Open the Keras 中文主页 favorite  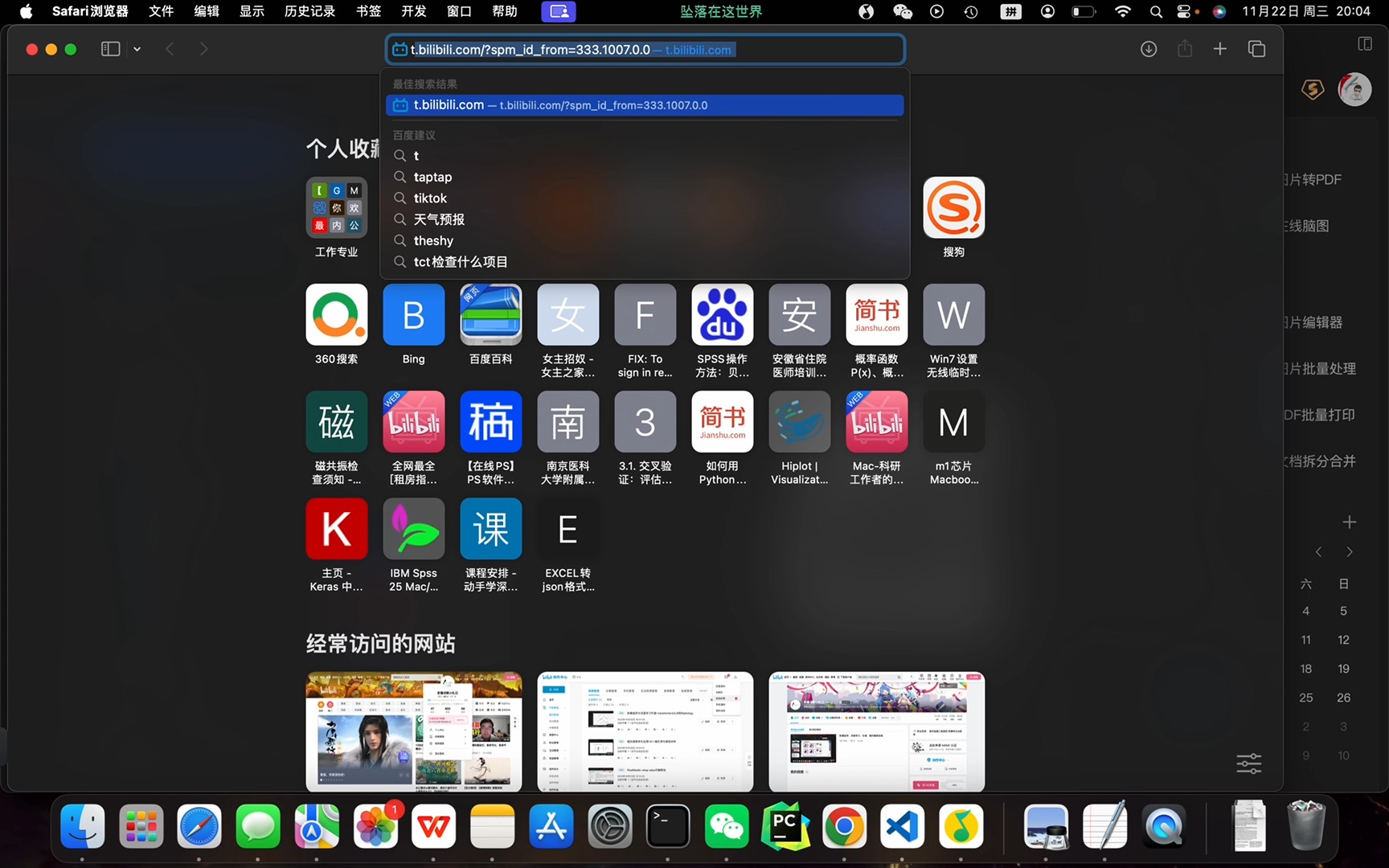tap(337, 529)
